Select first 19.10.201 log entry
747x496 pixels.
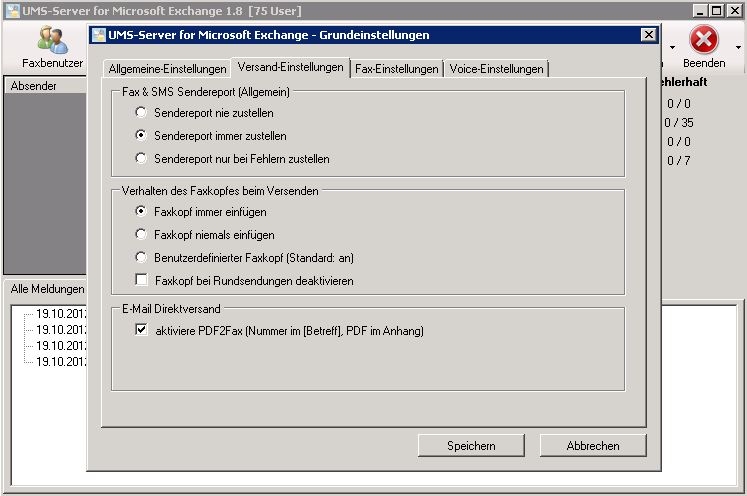pyautogui.click(x=61, y=314)
